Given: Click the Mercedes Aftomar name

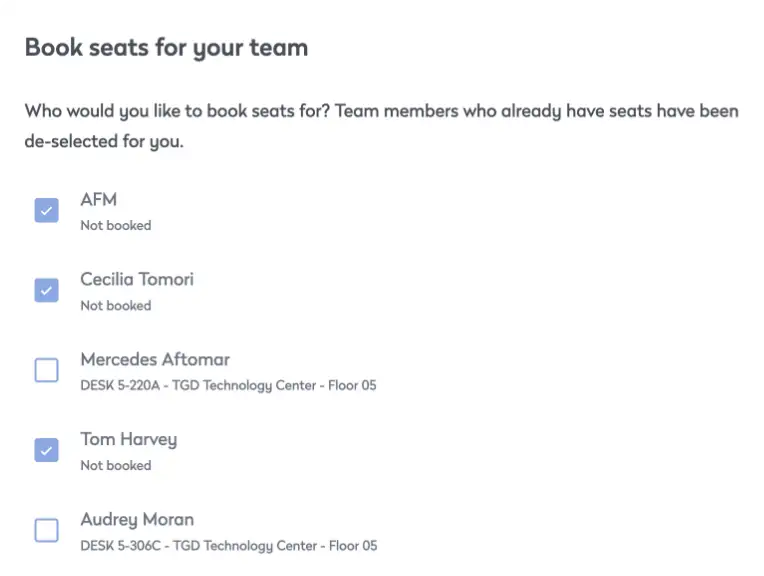Looking at the screenshot, I should point(155,359).
